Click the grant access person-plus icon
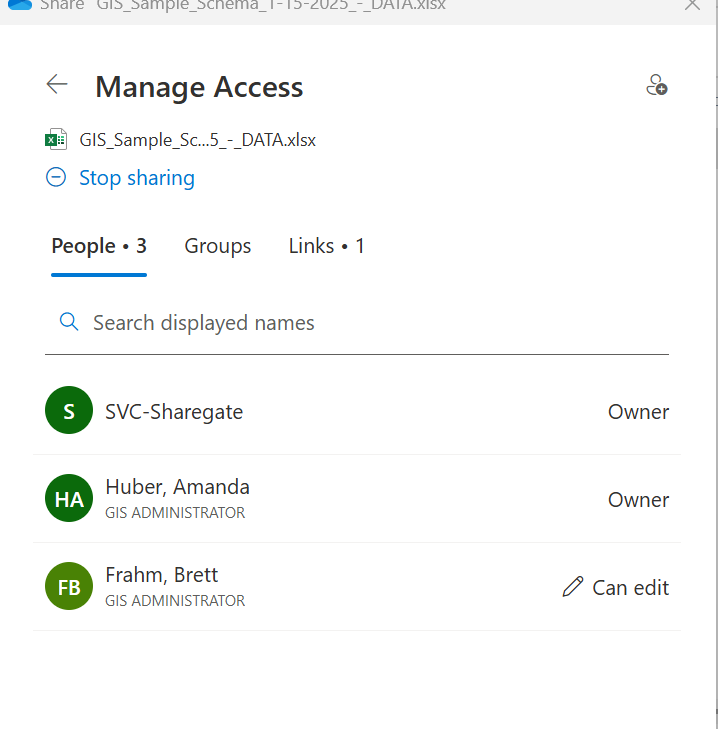 [656, 85]
